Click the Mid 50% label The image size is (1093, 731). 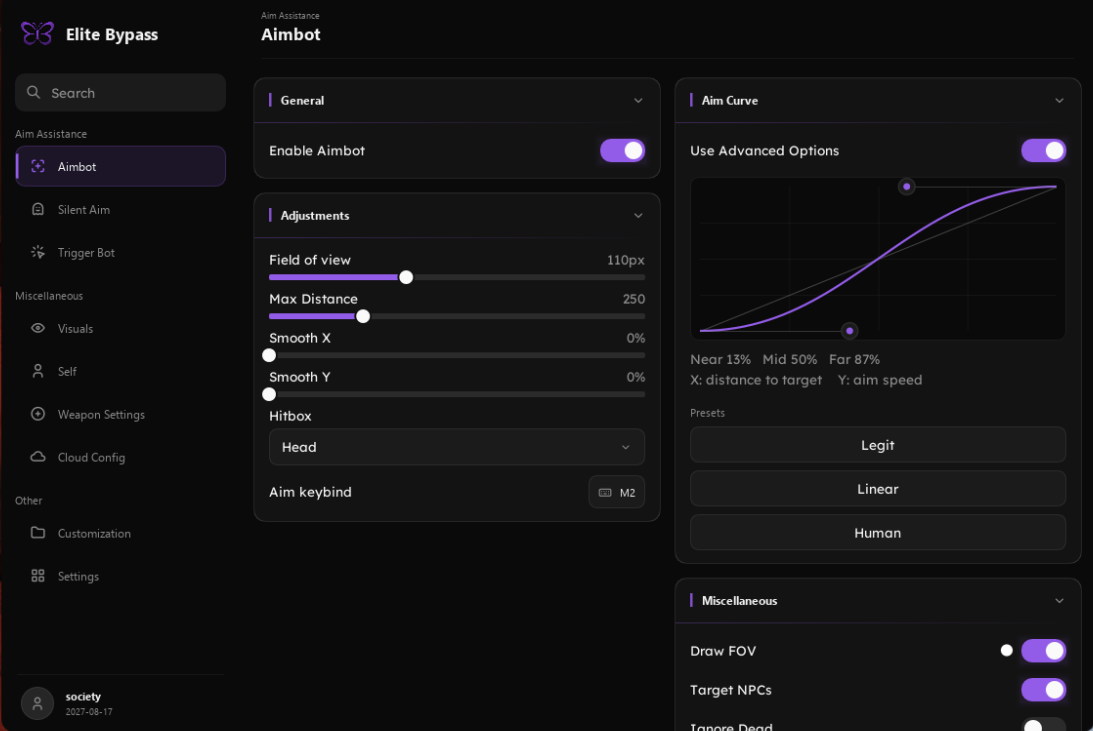(x=789, y=360)
